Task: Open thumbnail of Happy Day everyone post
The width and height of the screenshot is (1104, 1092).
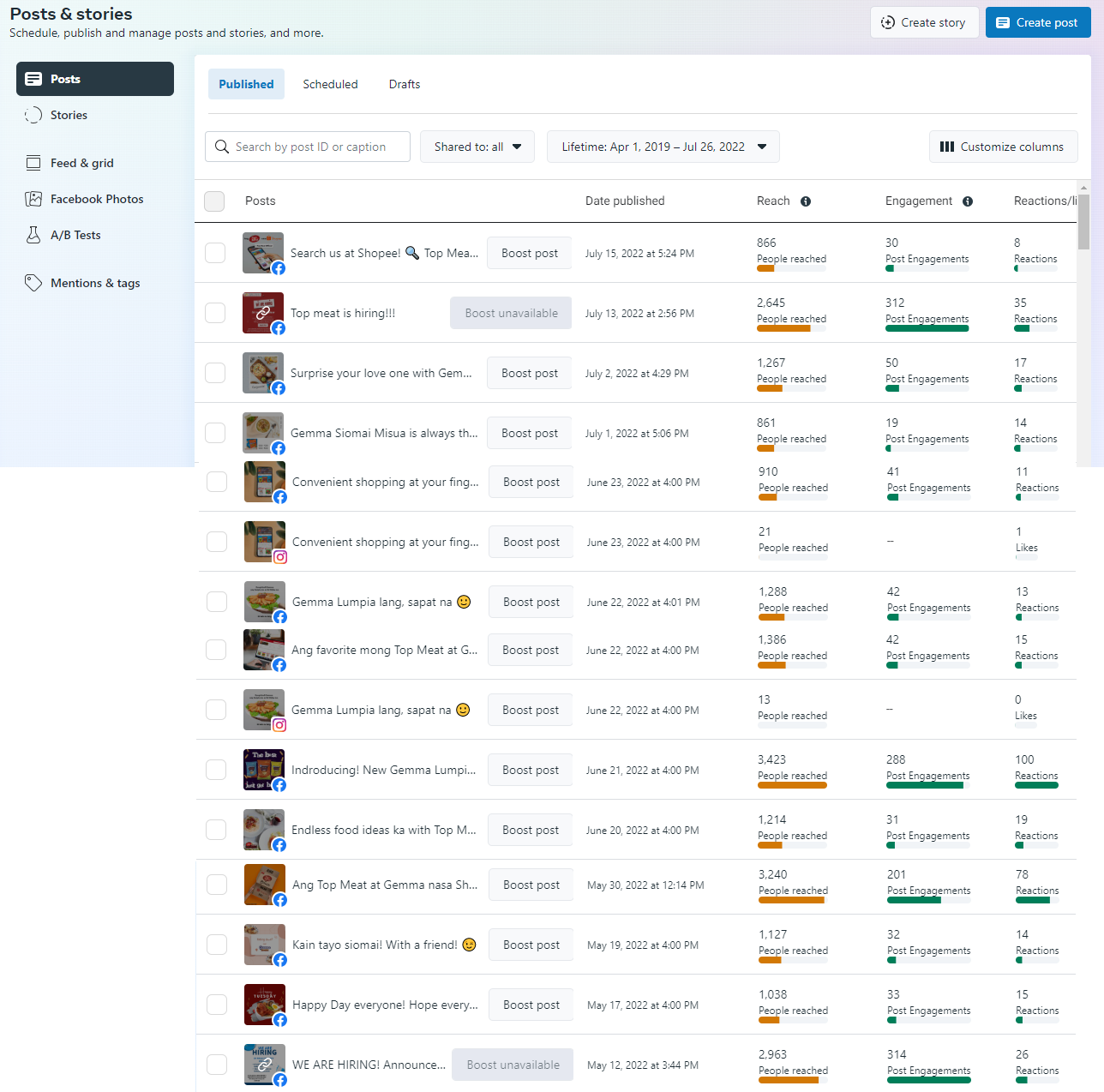Action: click(x=265, y=1005)
